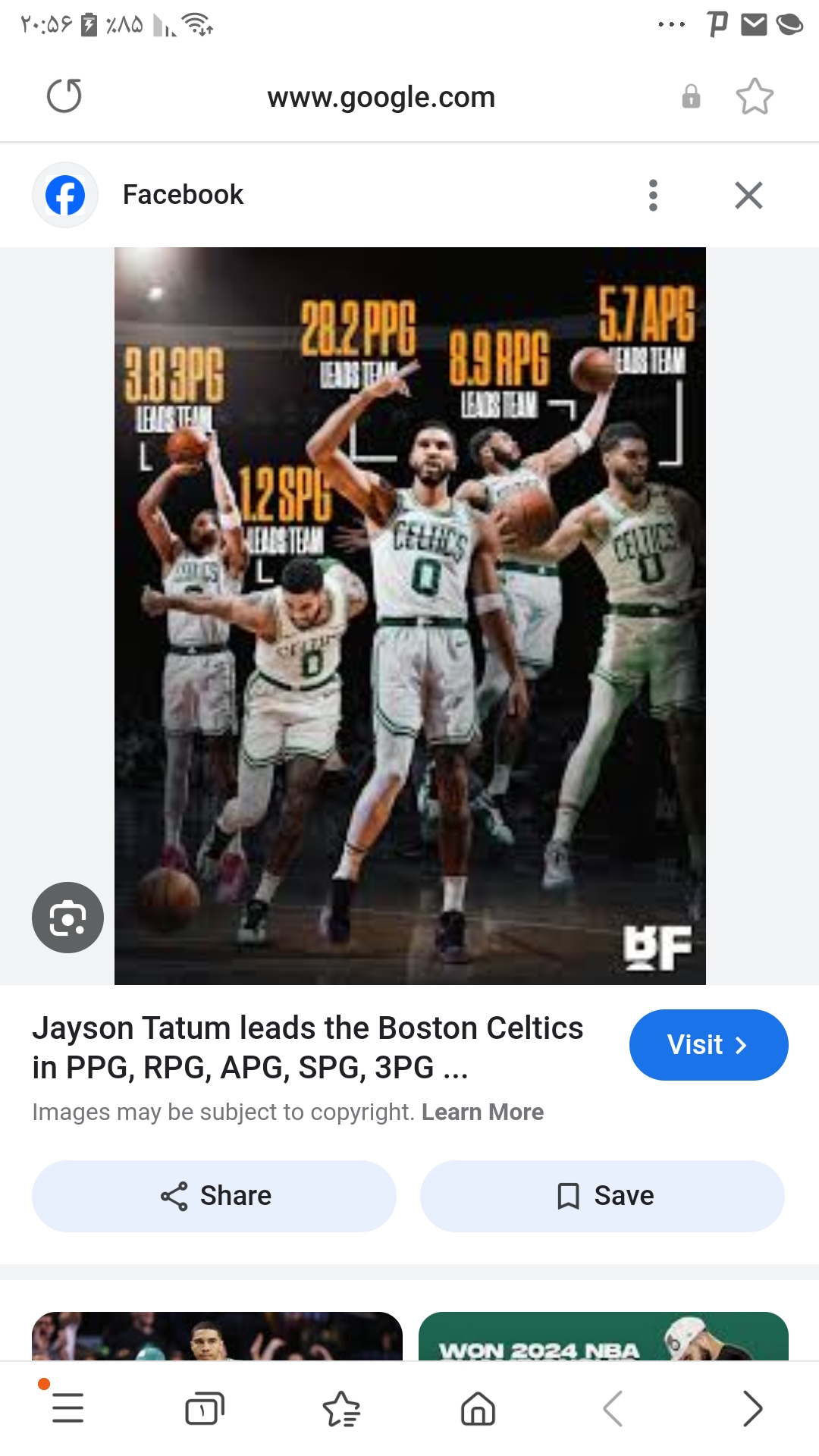The height and width of the screenshot is (1456, 819).
Task: Visit the source page
Action: 708,1045
